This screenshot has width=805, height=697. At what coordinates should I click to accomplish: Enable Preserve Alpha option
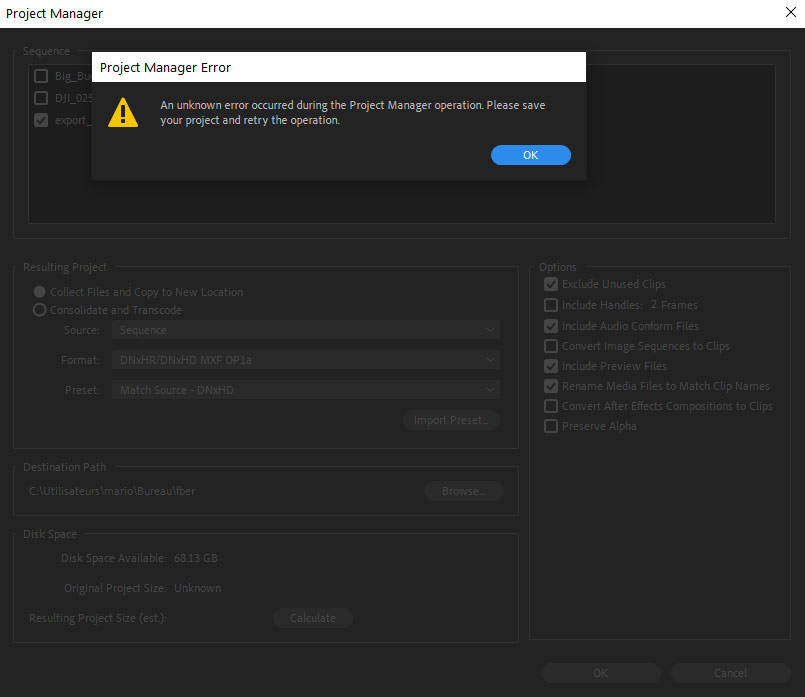[551, 425]
